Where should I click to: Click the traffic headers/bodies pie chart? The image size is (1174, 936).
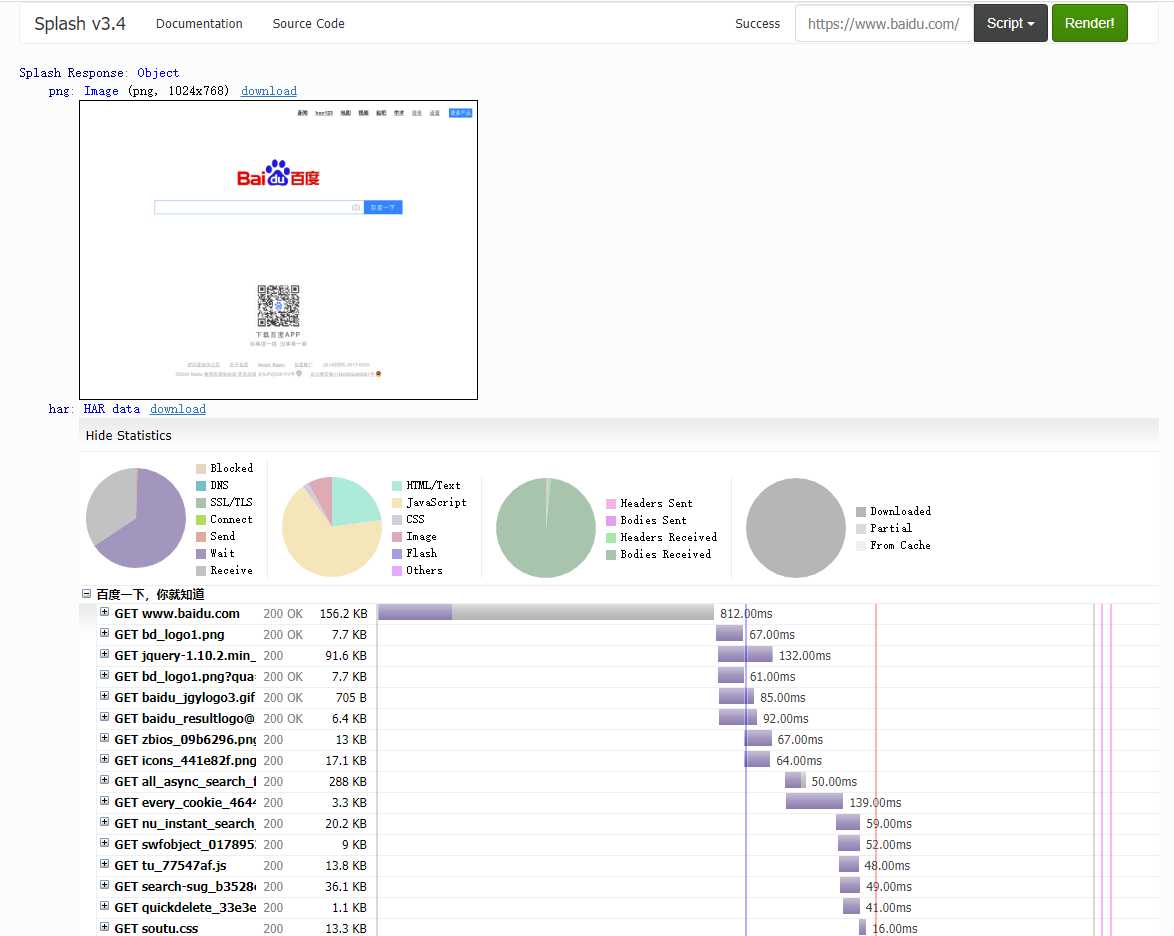coord(546,528)
